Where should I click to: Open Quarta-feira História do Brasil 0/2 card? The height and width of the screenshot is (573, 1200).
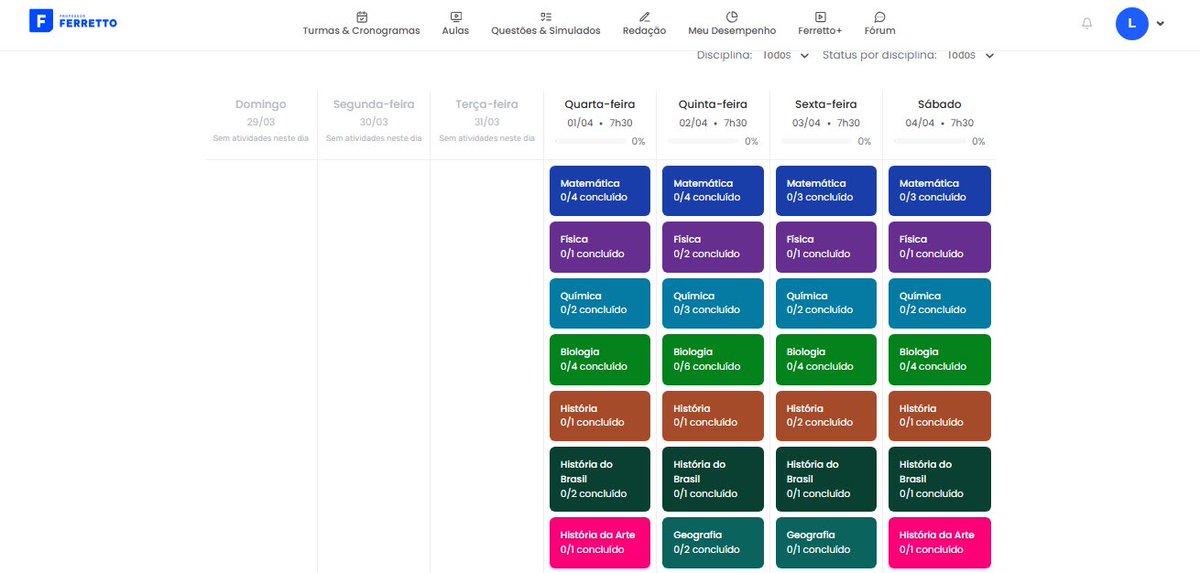[x=600, y=479]
